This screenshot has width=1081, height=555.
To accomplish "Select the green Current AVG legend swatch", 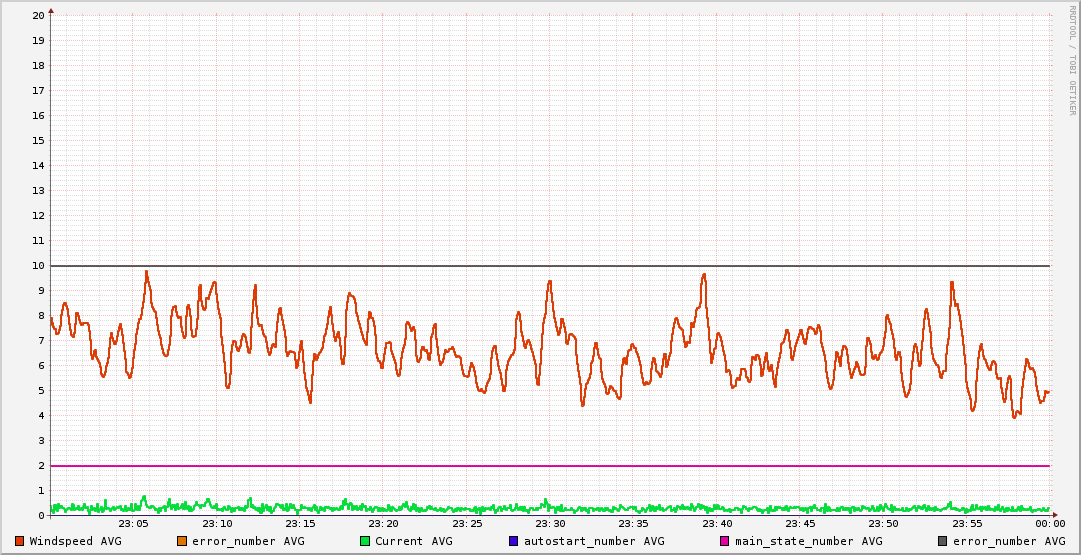I will (365, 541).
